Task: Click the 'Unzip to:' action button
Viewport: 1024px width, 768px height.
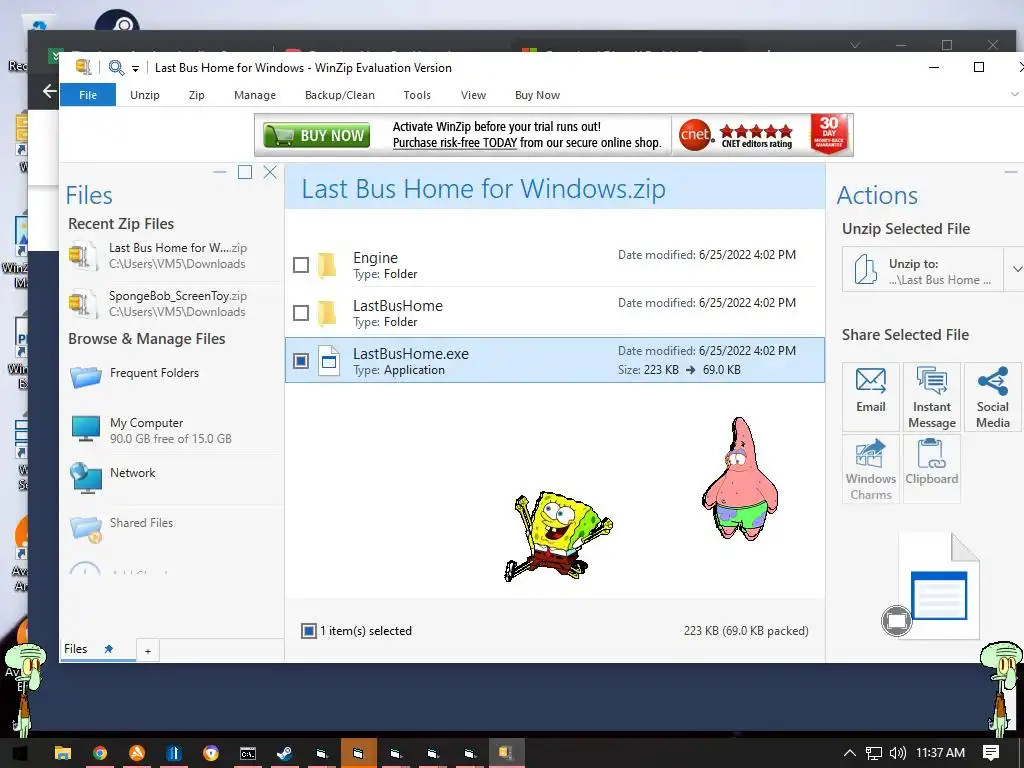Action: pyautogui.click(x=923, y=270)
